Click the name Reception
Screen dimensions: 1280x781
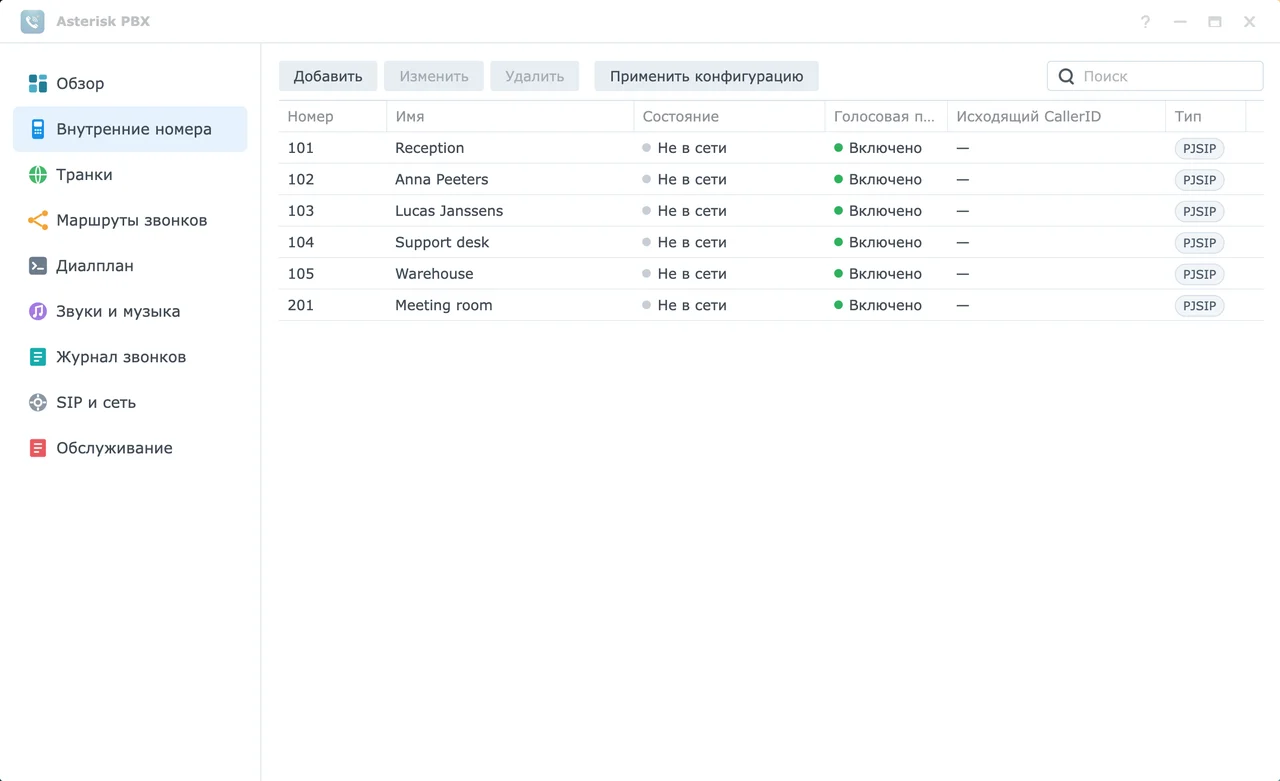[x=430, y=148]
